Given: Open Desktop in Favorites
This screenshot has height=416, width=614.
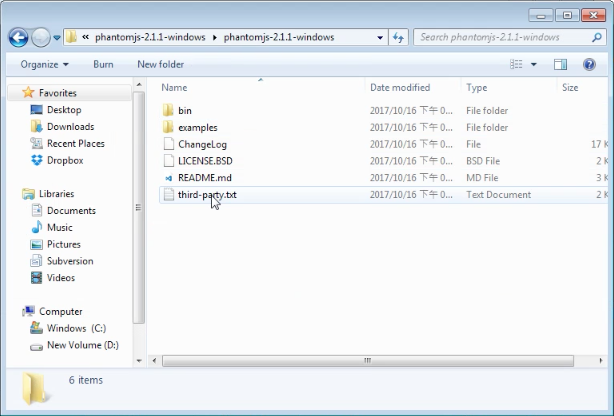Looking at the screenshot, I should [64, 110].
